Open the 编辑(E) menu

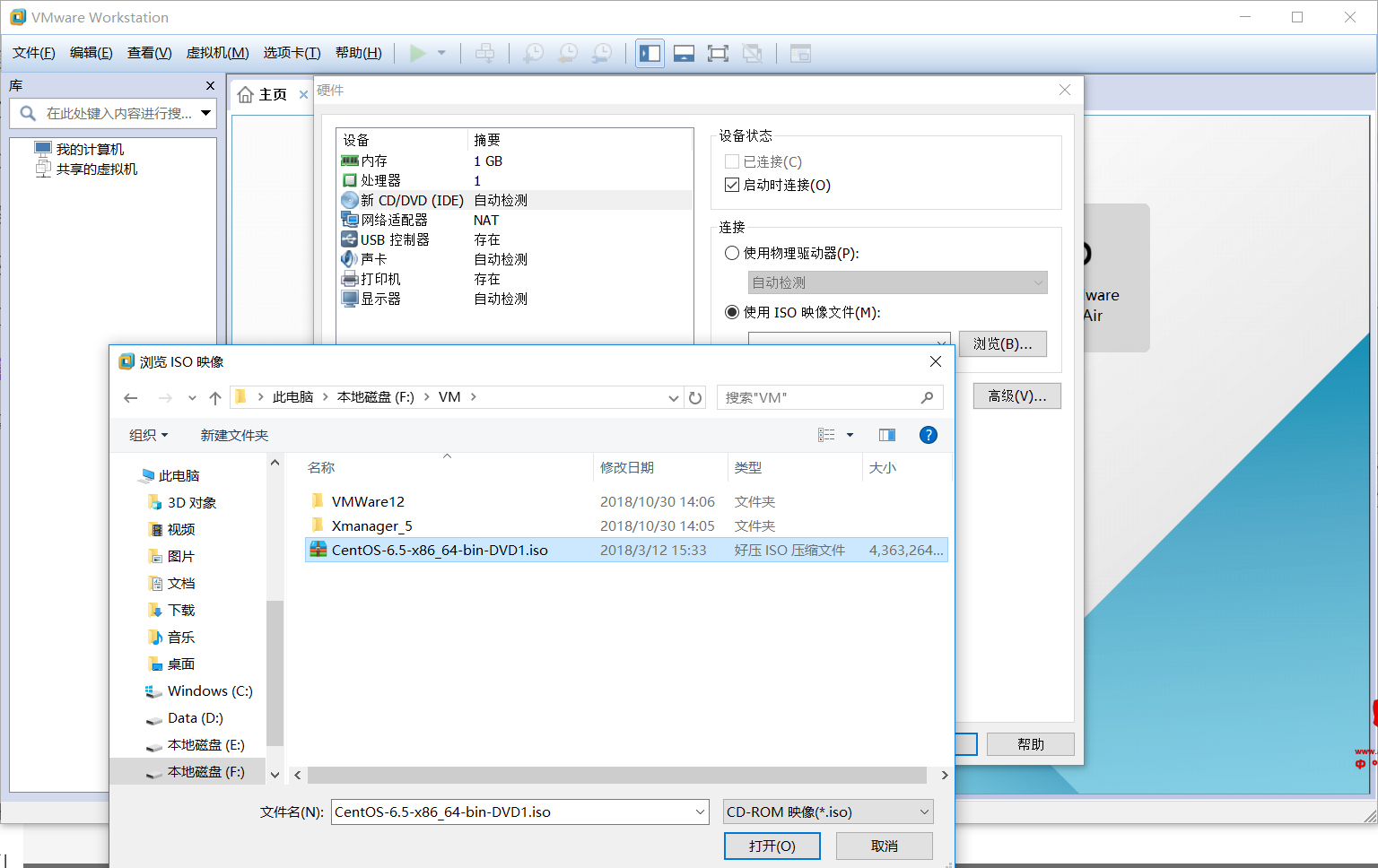[92, 53]
